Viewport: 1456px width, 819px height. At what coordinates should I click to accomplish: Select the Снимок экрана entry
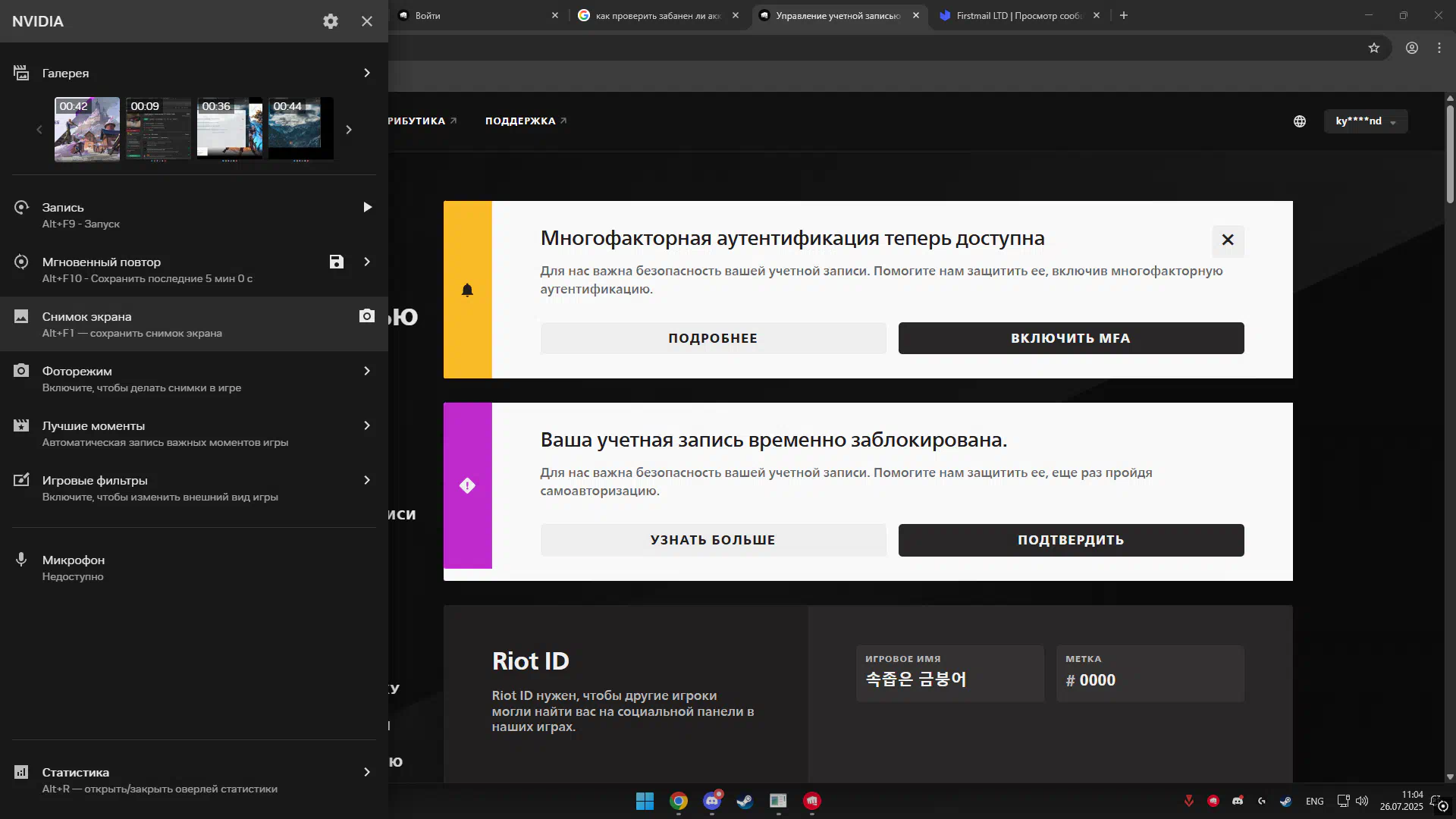click(x=194, y=324)
